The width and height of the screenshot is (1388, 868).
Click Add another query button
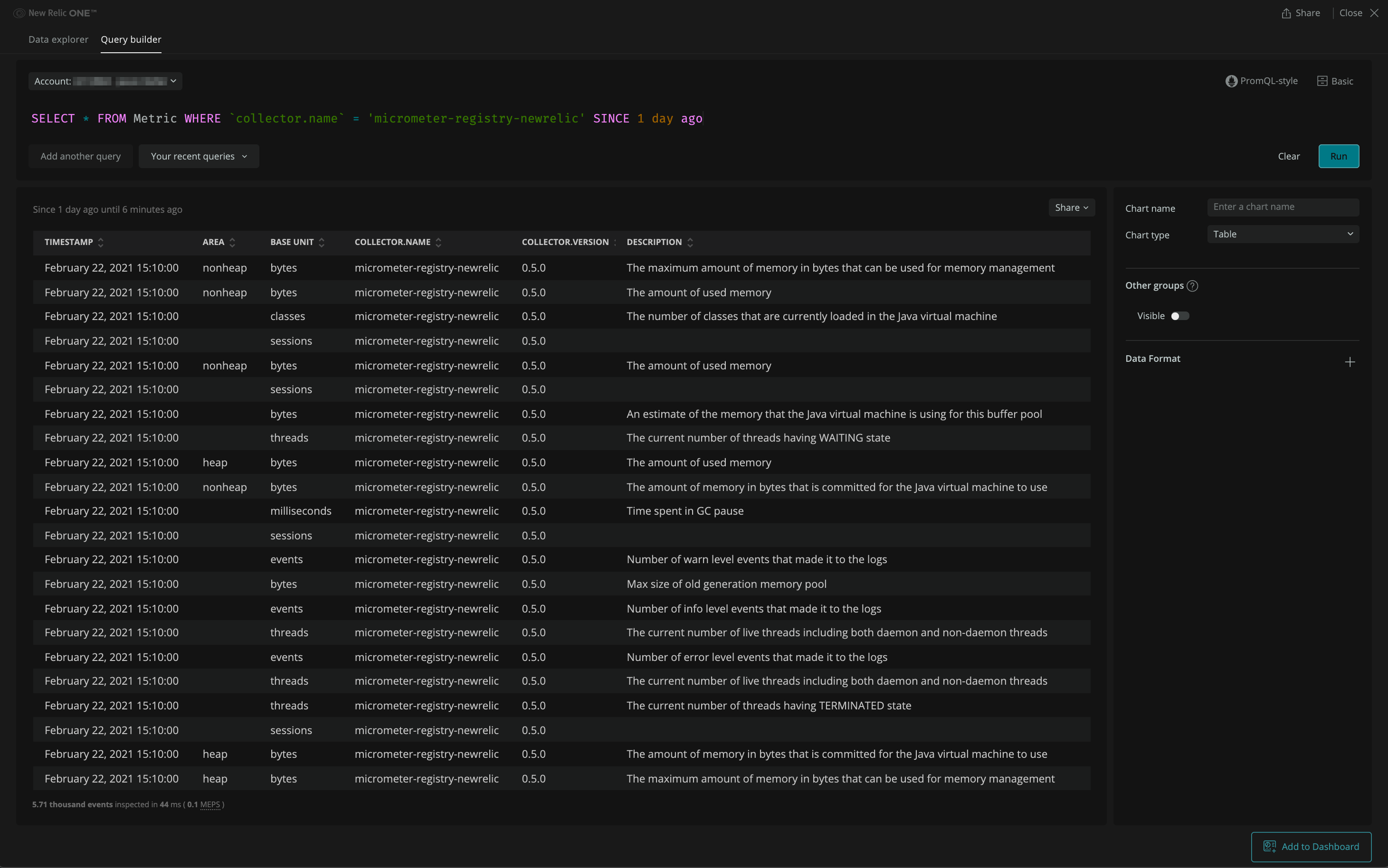point(80,156)
